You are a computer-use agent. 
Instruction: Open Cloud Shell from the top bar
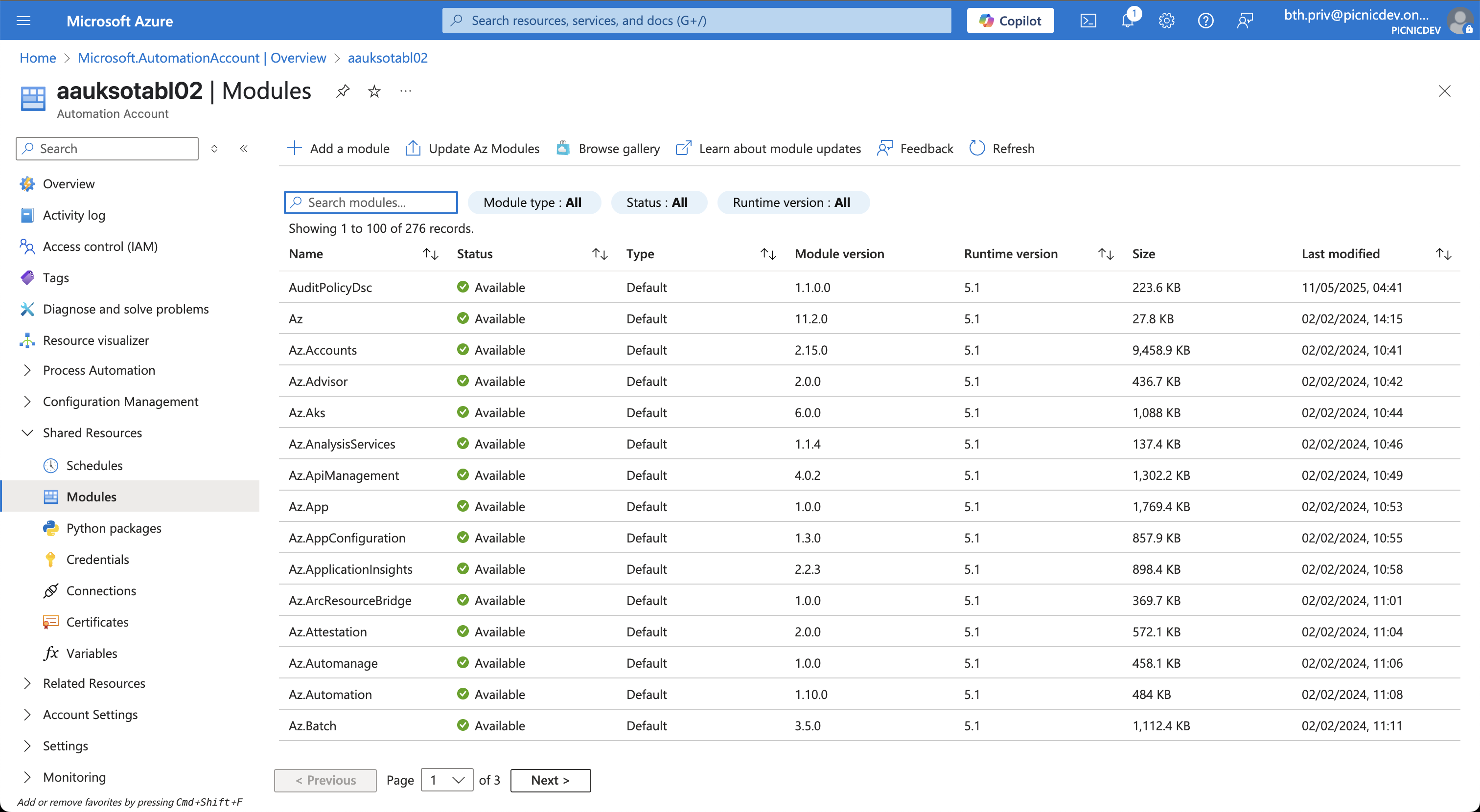click(x=1088, y=21)
